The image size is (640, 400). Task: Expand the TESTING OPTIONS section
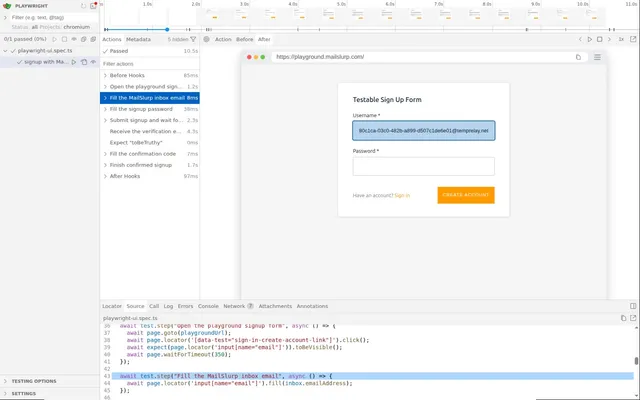point(5,381)
